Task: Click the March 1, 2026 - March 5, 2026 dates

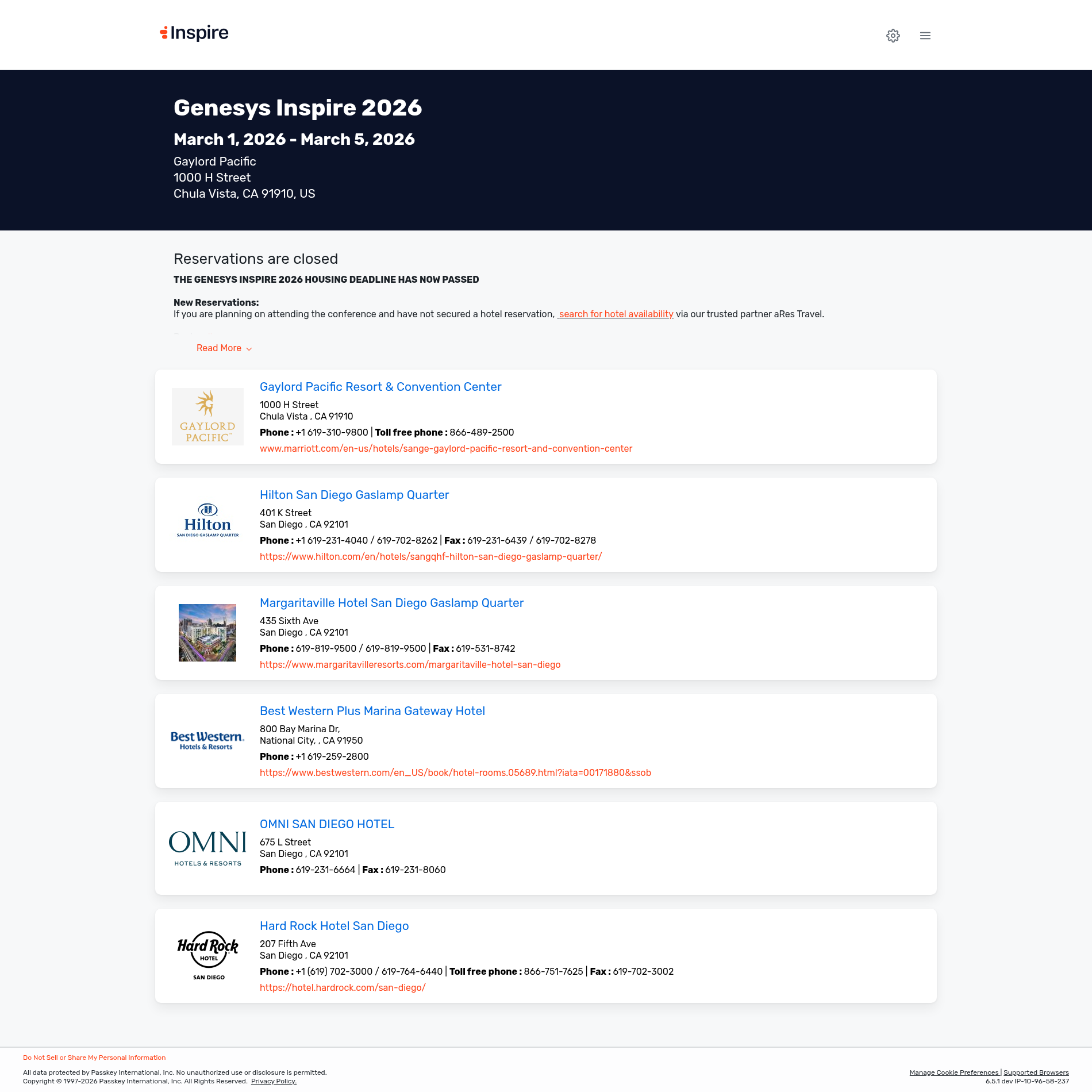Action: tap(294, 139)
